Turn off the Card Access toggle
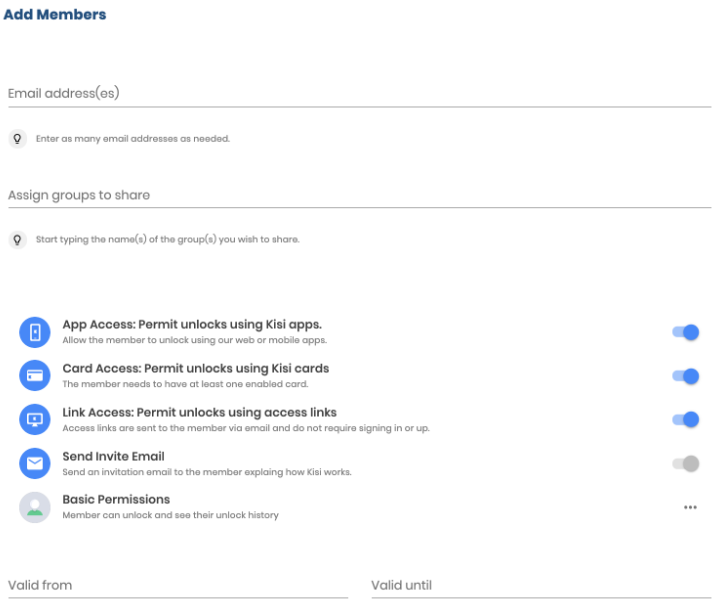 [686, 376]
